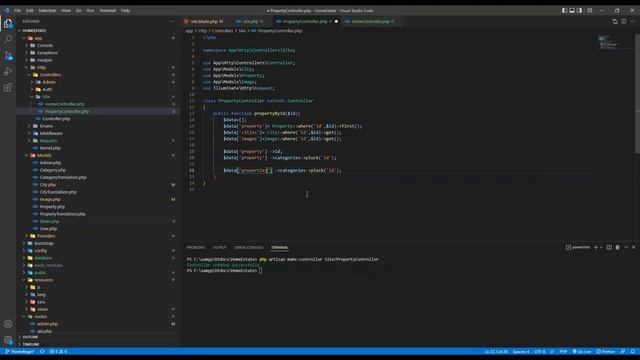Viewport: 640px width, 360px height.
Task: Click App breadcrumb segment above editor
Action: point(189,31)
